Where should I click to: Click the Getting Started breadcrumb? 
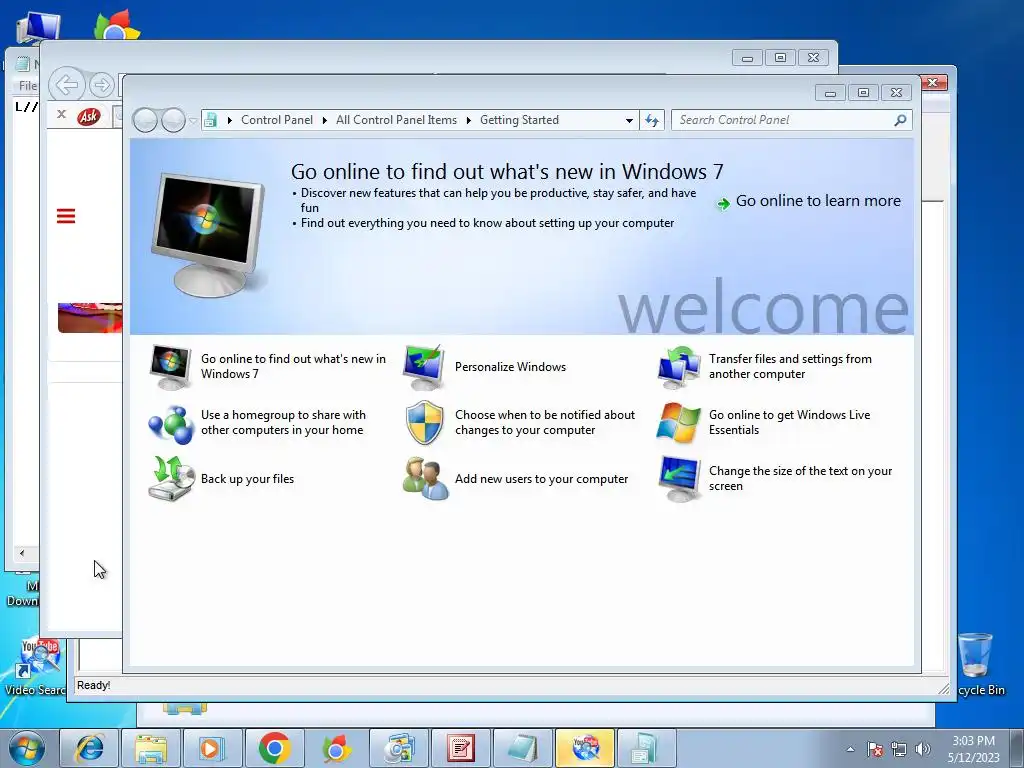click(519, 120)
